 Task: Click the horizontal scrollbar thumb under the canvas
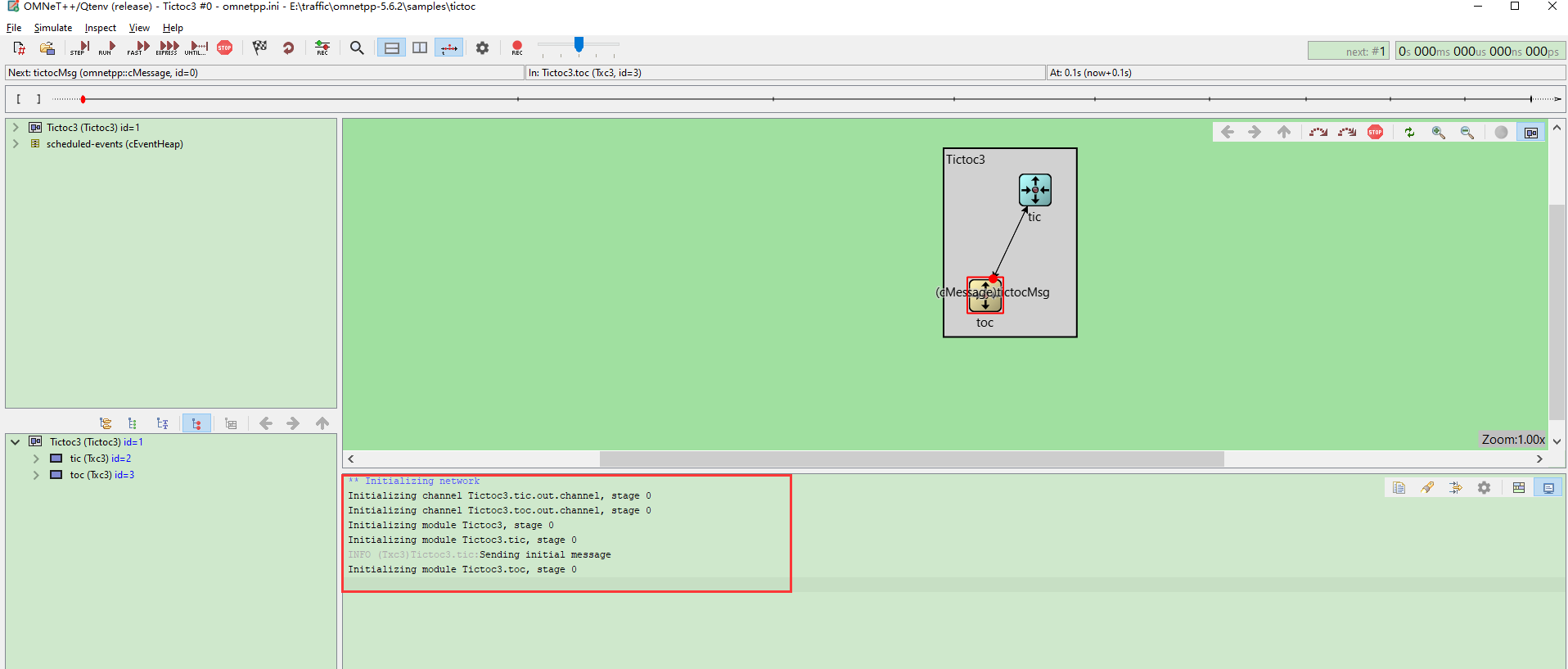pyautogui.click(x=912, y=459)
